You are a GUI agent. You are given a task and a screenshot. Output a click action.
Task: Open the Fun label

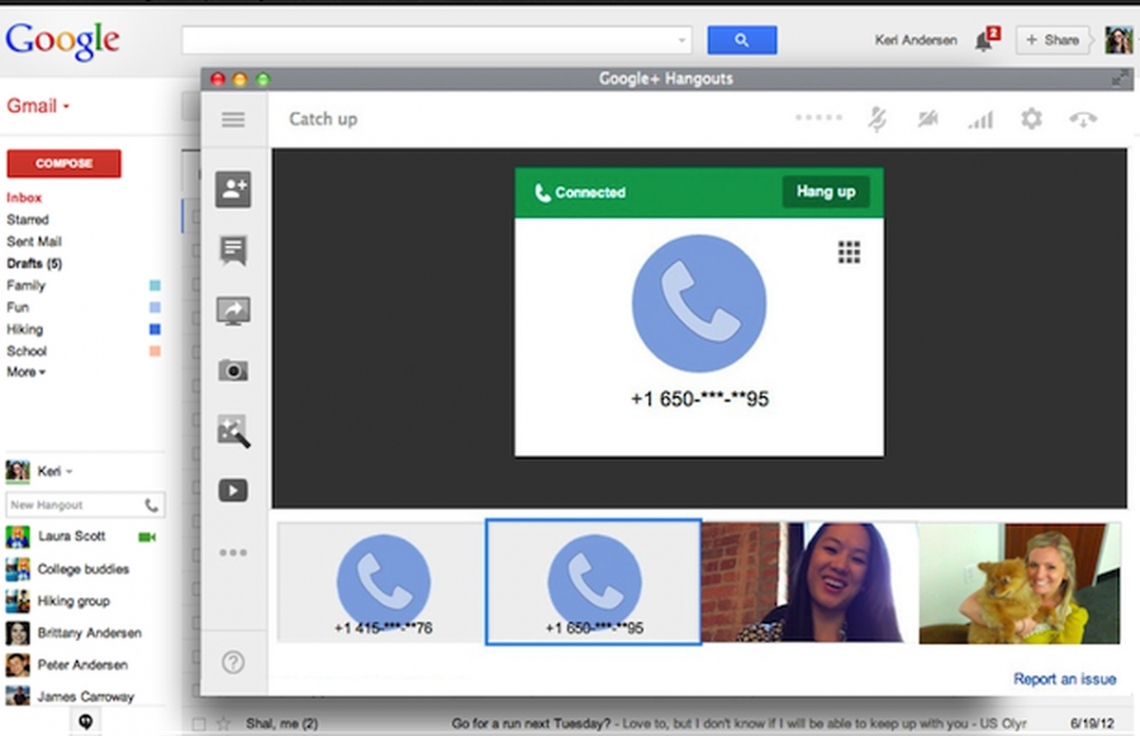coord(17,307)
